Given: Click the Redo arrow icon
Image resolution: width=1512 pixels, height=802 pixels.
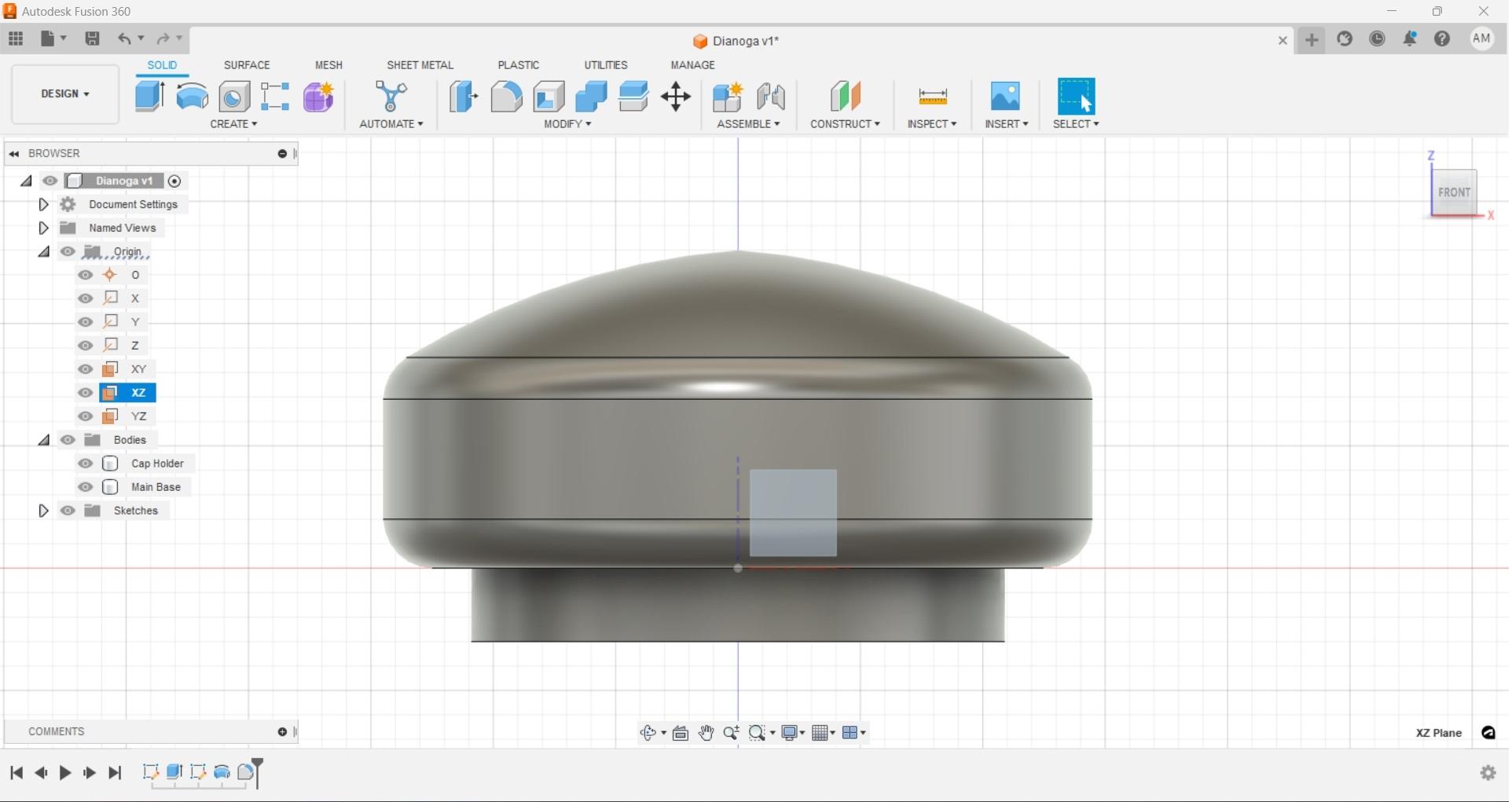Looking at the screenshot, I should click(163, 38).
